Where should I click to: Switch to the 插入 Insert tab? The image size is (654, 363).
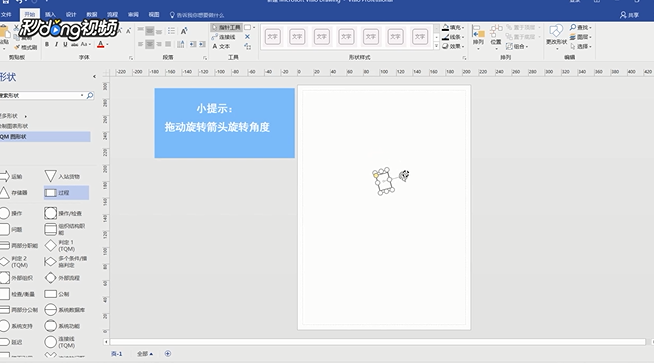click(50, 15)
